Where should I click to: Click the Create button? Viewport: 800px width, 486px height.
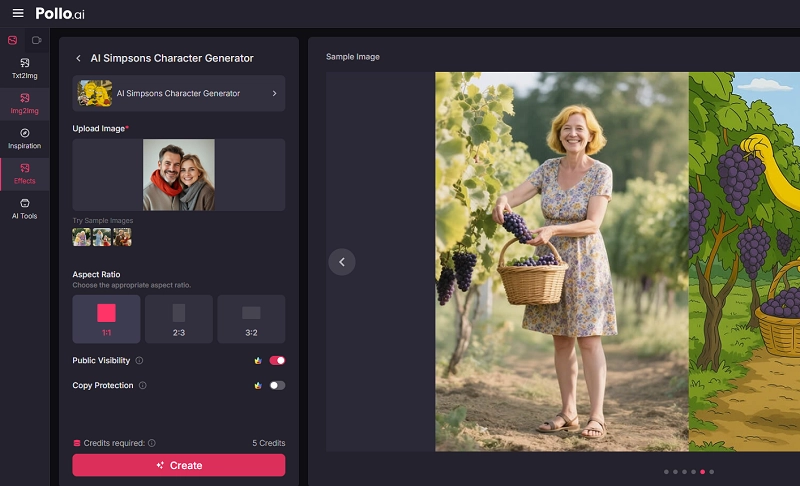(178, 465)
